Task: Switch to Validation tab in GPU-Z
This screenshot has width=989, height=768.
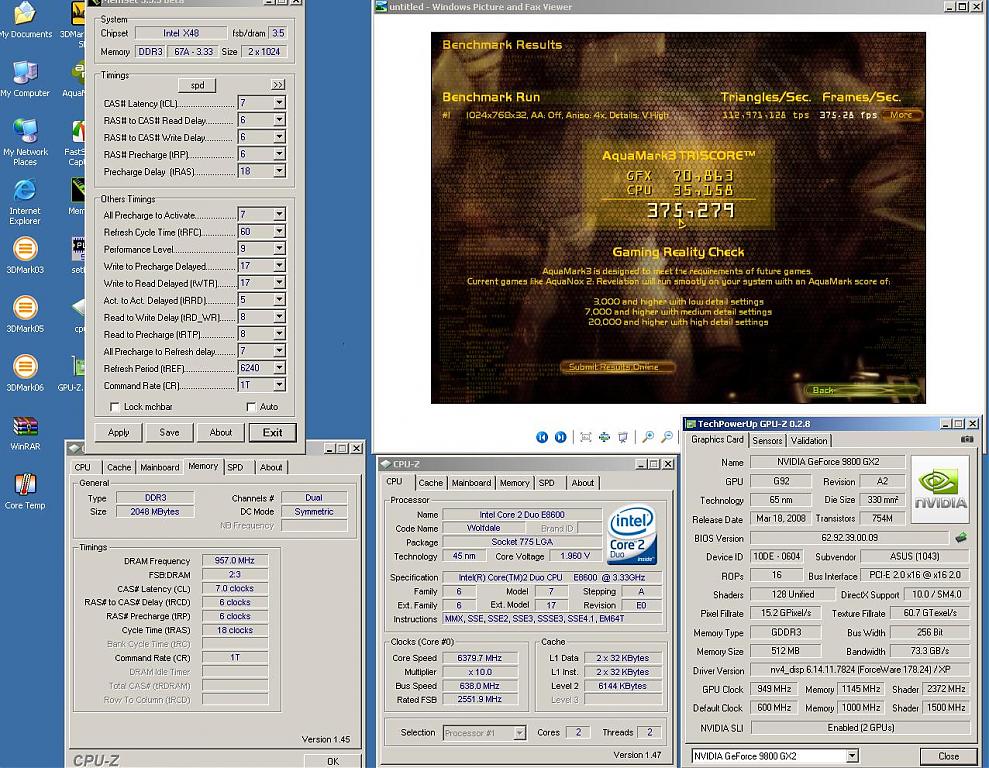Action: click(809, 441)
